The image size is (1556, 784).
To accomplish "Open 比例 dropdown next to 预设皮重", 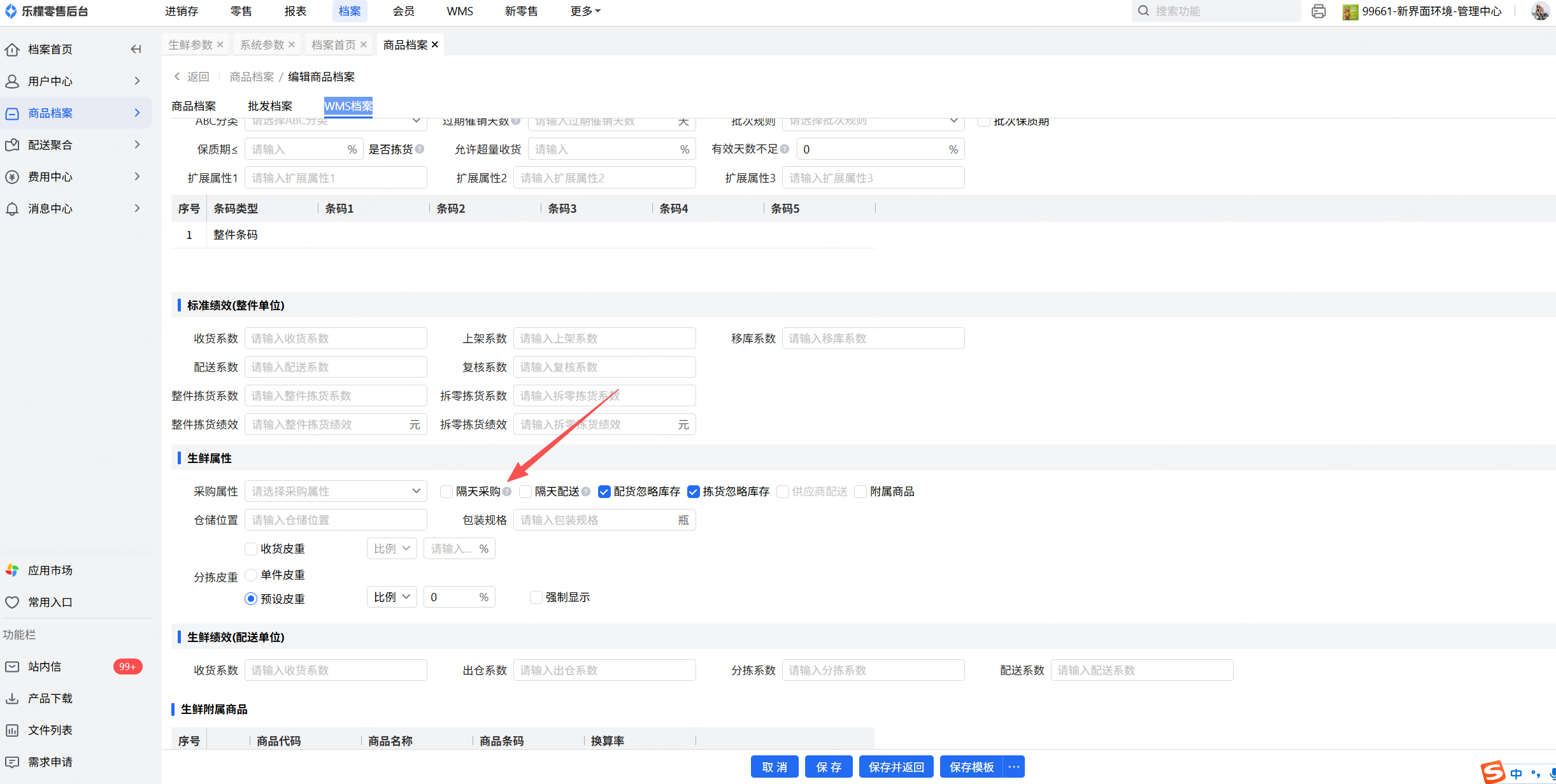I will (392, 597).
